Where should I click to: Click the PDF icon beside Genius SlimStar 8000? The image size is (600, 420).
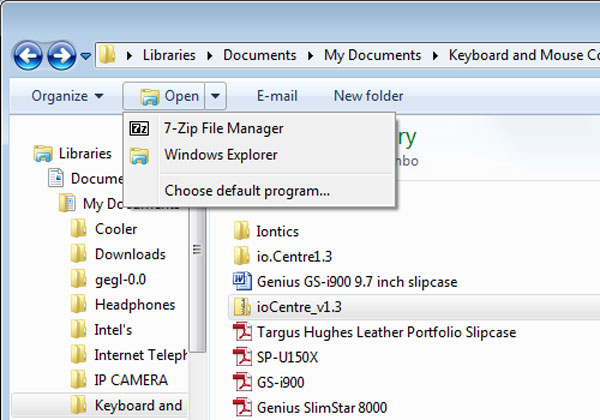(x=241, y=407)
